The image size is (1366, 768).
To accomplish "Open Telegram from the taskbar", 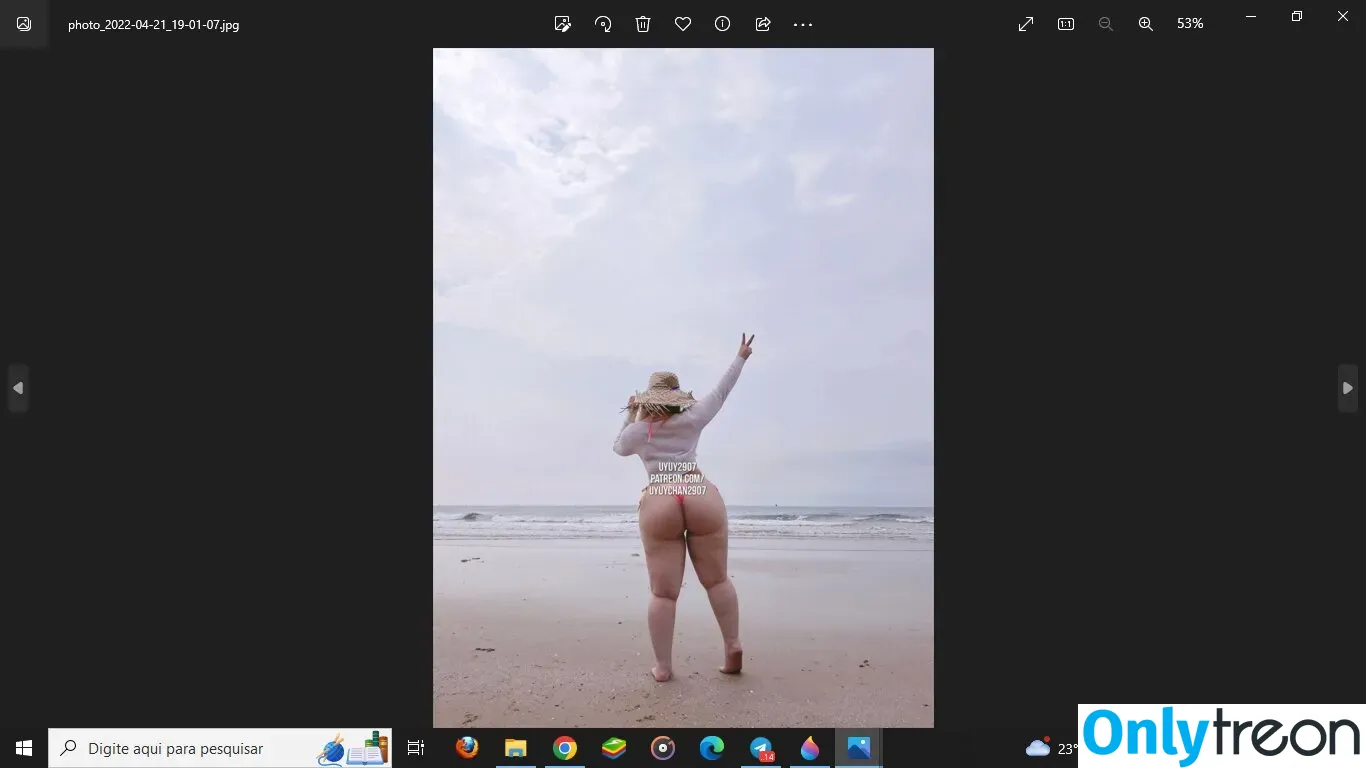I will pos(761,748).
